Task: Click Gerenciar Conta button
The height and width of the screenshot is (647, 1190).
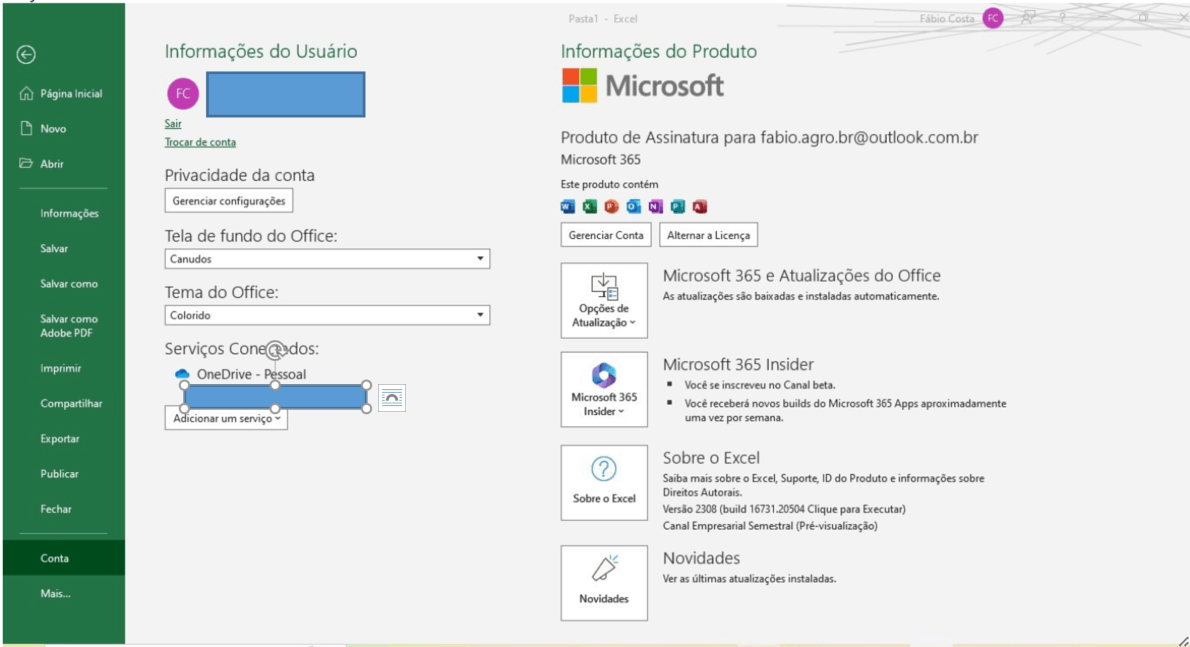Action: (x=606, y=235)
